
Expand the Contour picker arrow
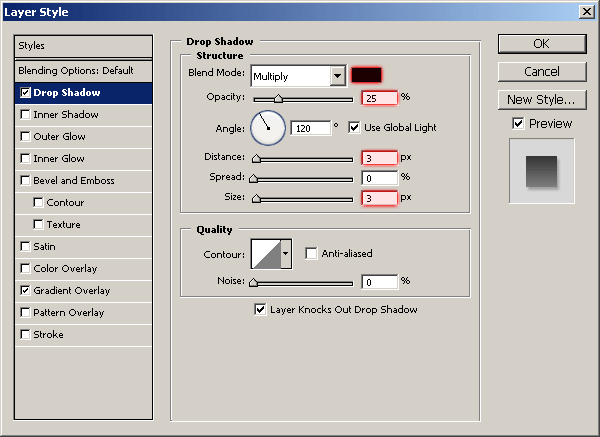click(286, 254)
